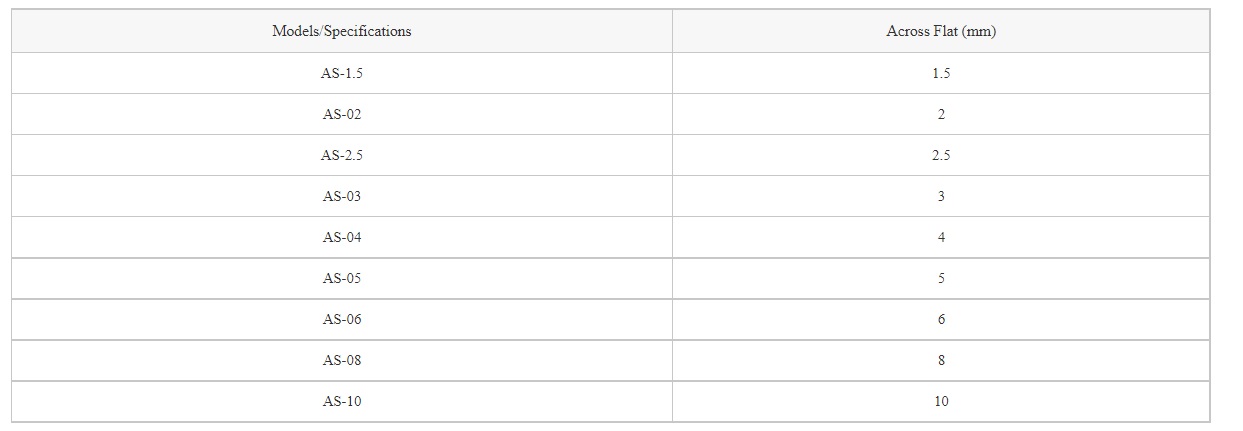Click the Models/Specifications column header
Image resolution: width=1243 pixels, height=431 pixels.
click(342, 31)
